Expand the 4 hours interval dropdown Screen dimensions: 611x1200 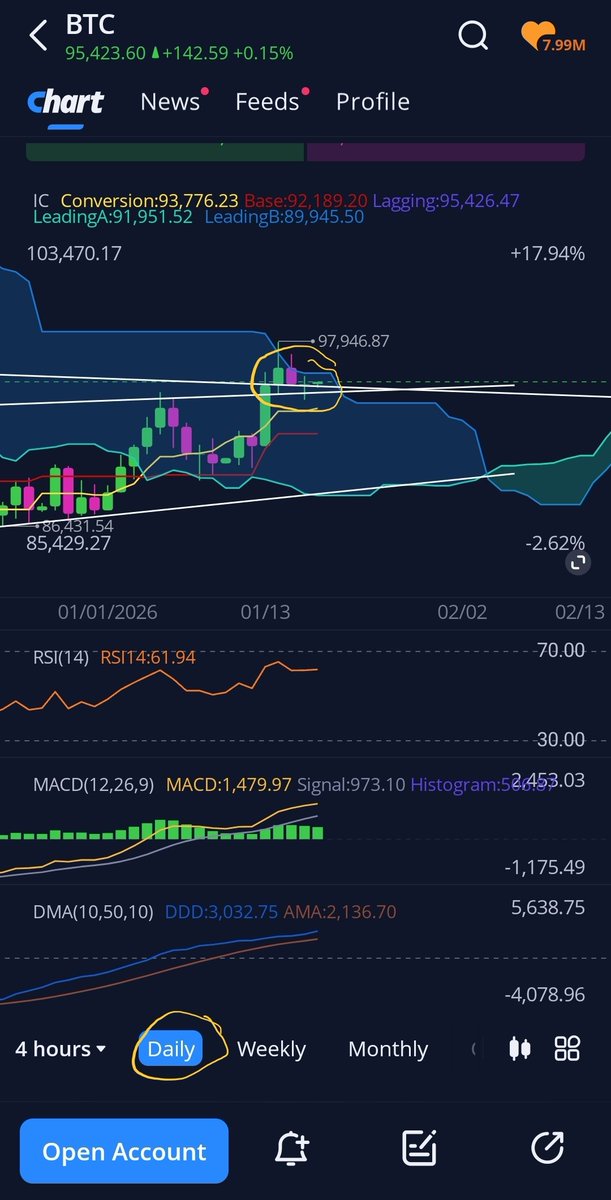point(60,1048)
